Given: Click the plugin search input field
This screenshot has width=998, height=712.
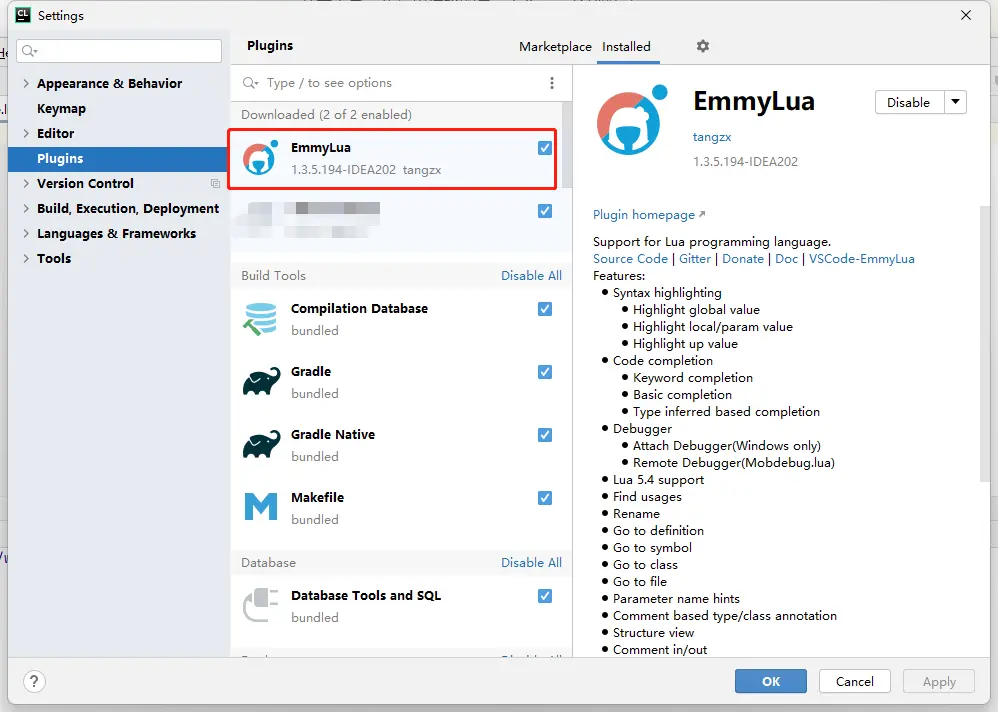Looking at the screenshot, I should point(401,83).
